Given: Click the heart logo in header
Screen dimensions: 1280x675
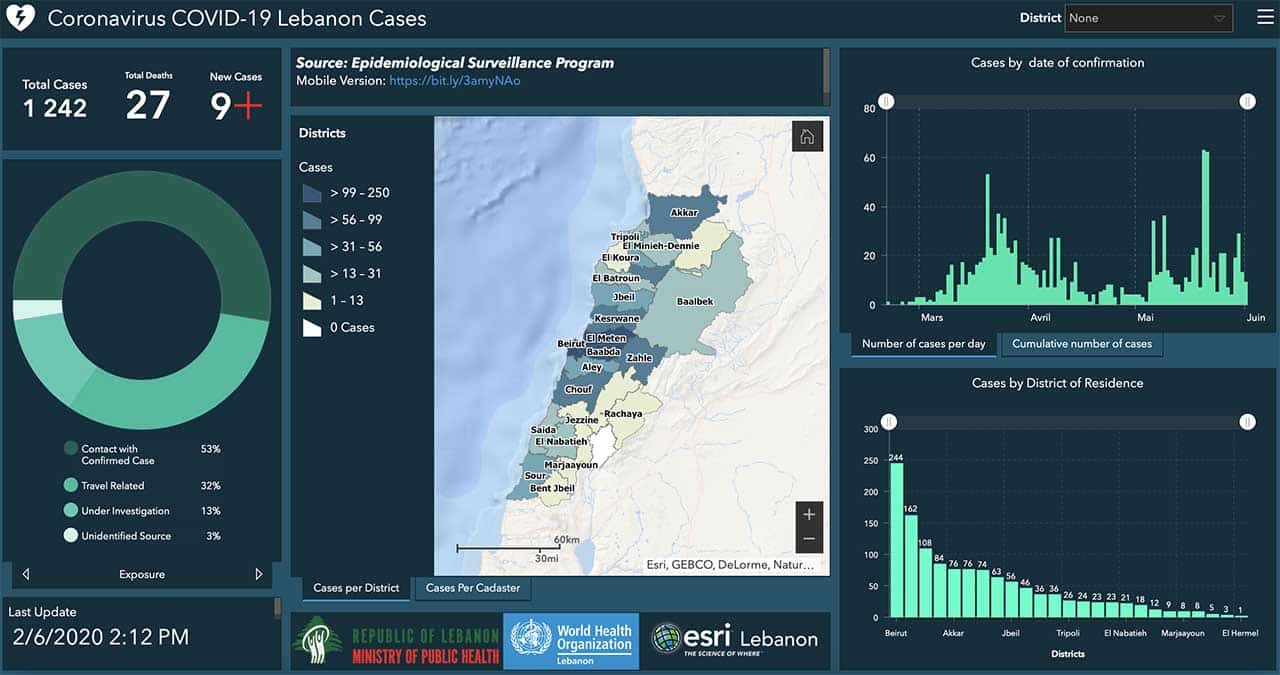Looking at the screenshot, I should click(x=21, y=18).
